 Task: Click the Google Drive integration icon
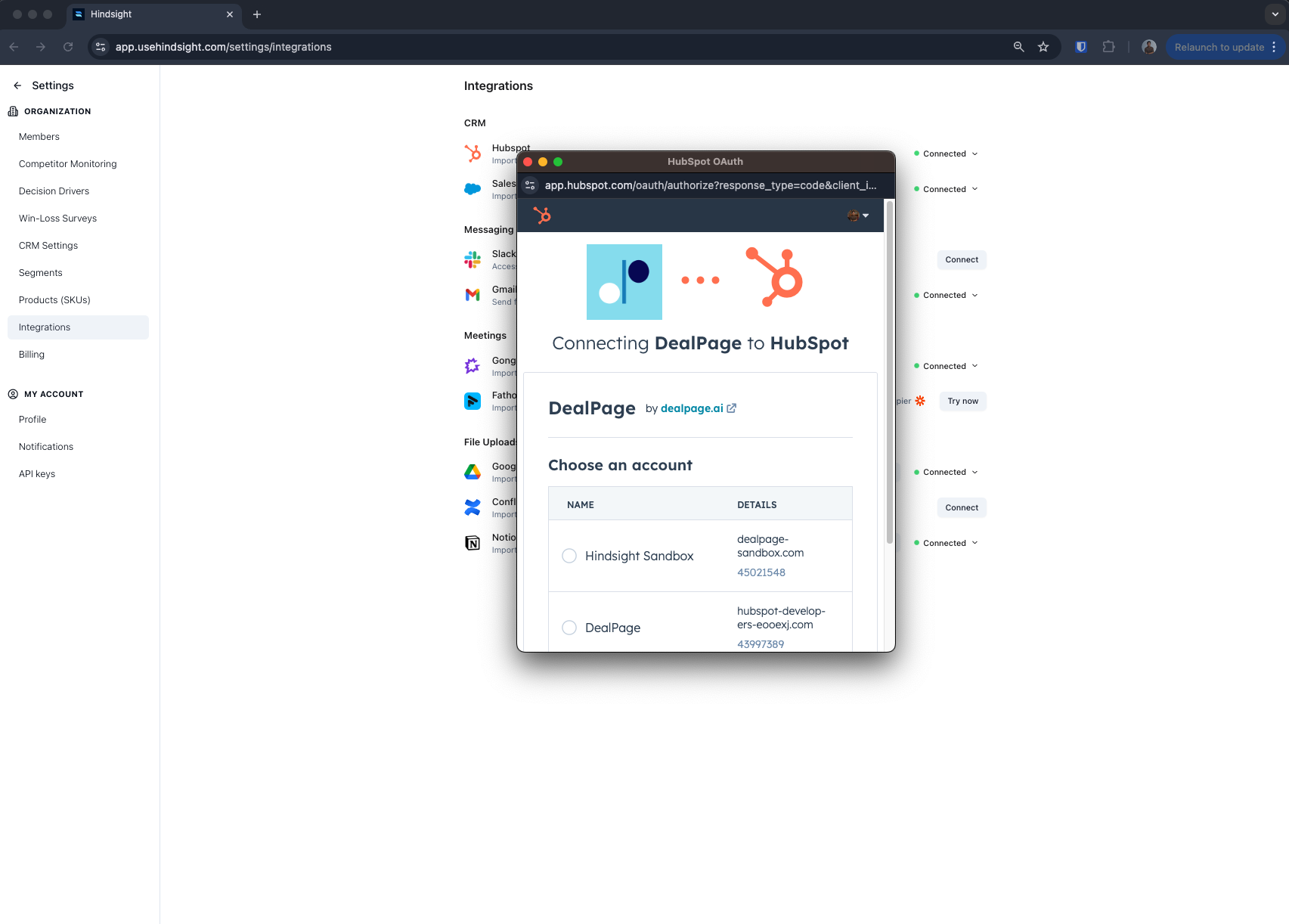click(x=473, y=472)
